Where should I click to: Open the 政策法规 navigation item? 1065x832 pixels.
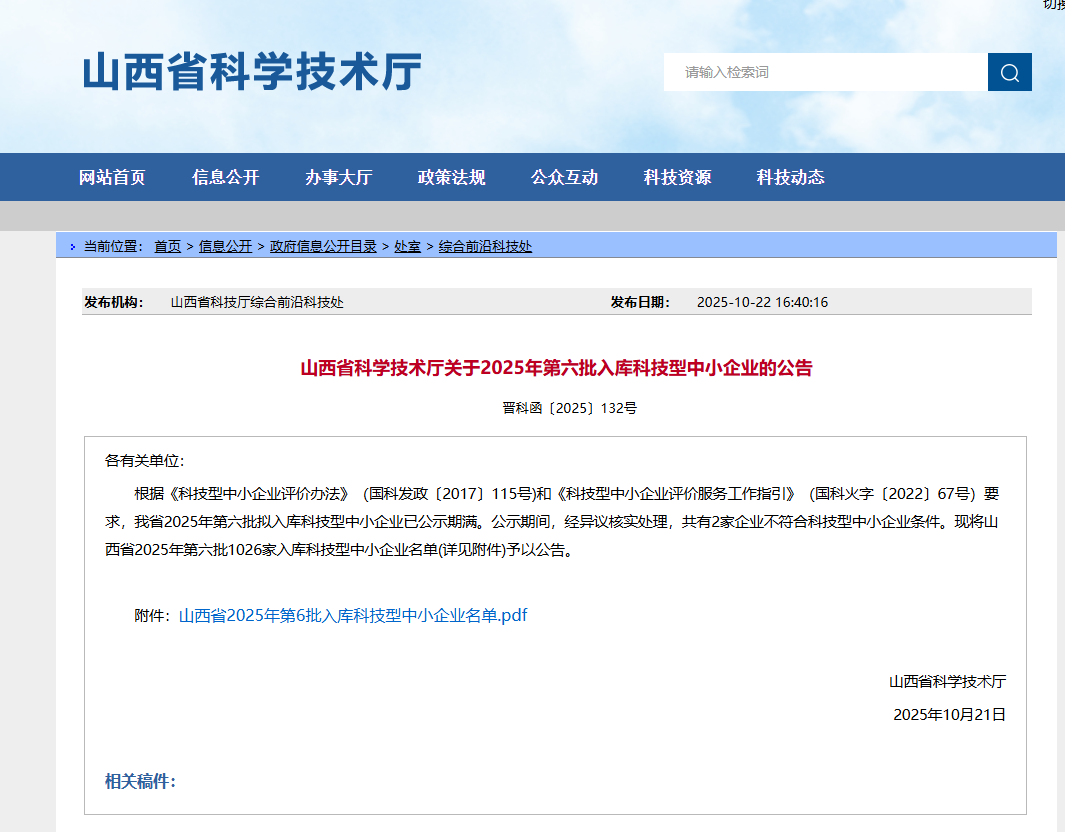[451, 177]
